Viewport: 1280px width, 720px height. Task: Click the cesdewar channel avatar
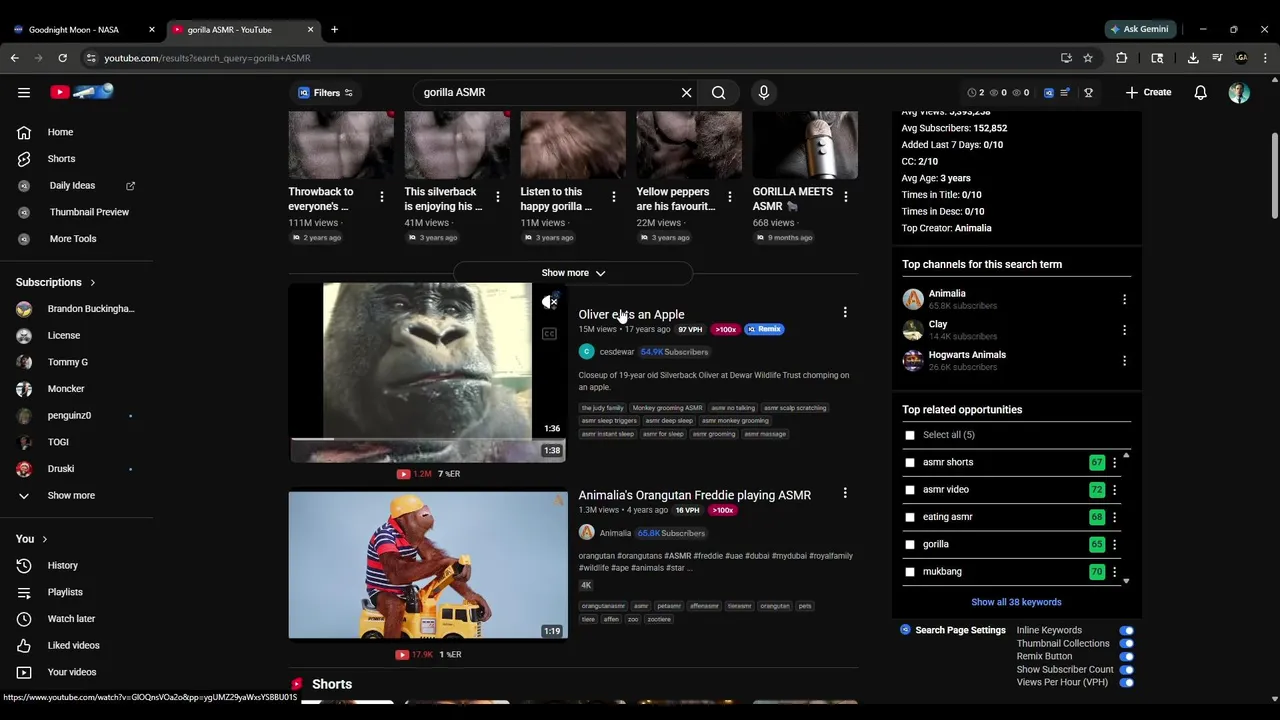(x=586, y=351)
